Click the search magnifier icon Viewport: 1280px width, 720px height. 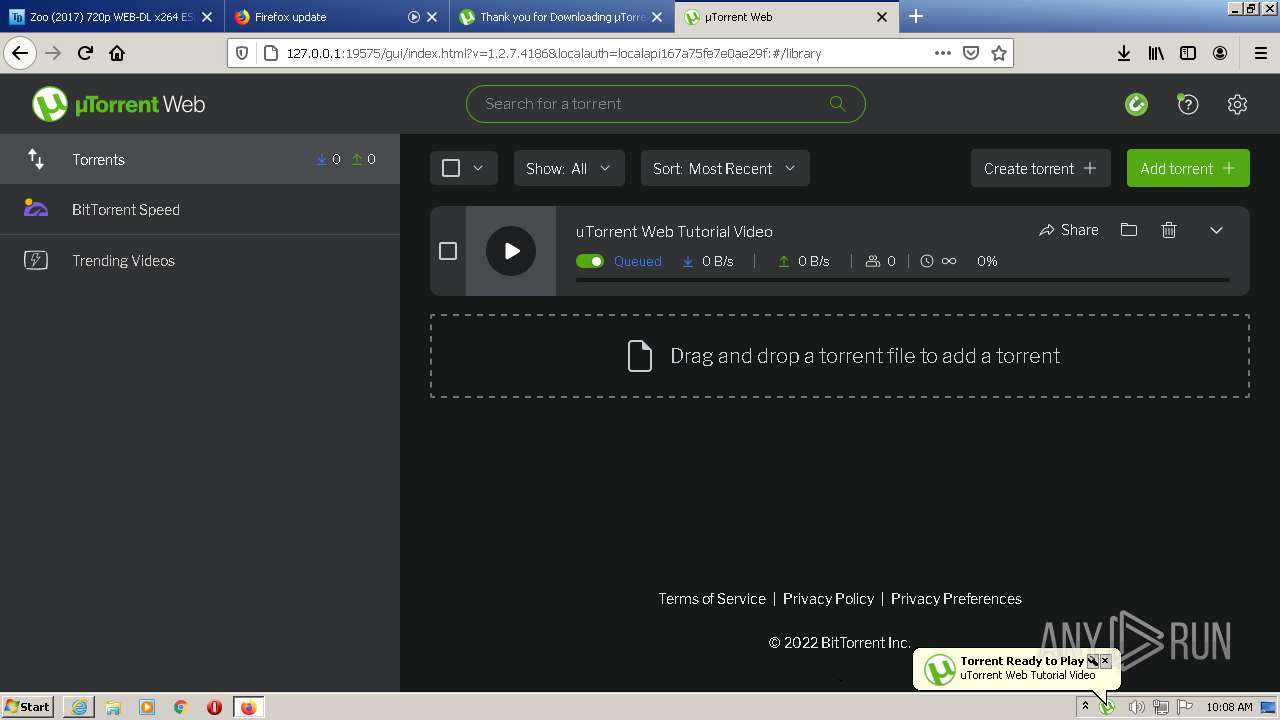(837, 103)
